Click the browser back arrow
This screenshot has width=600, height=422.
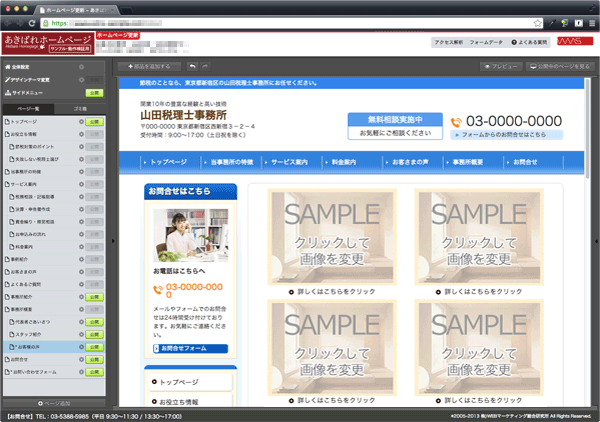[10, 21]
